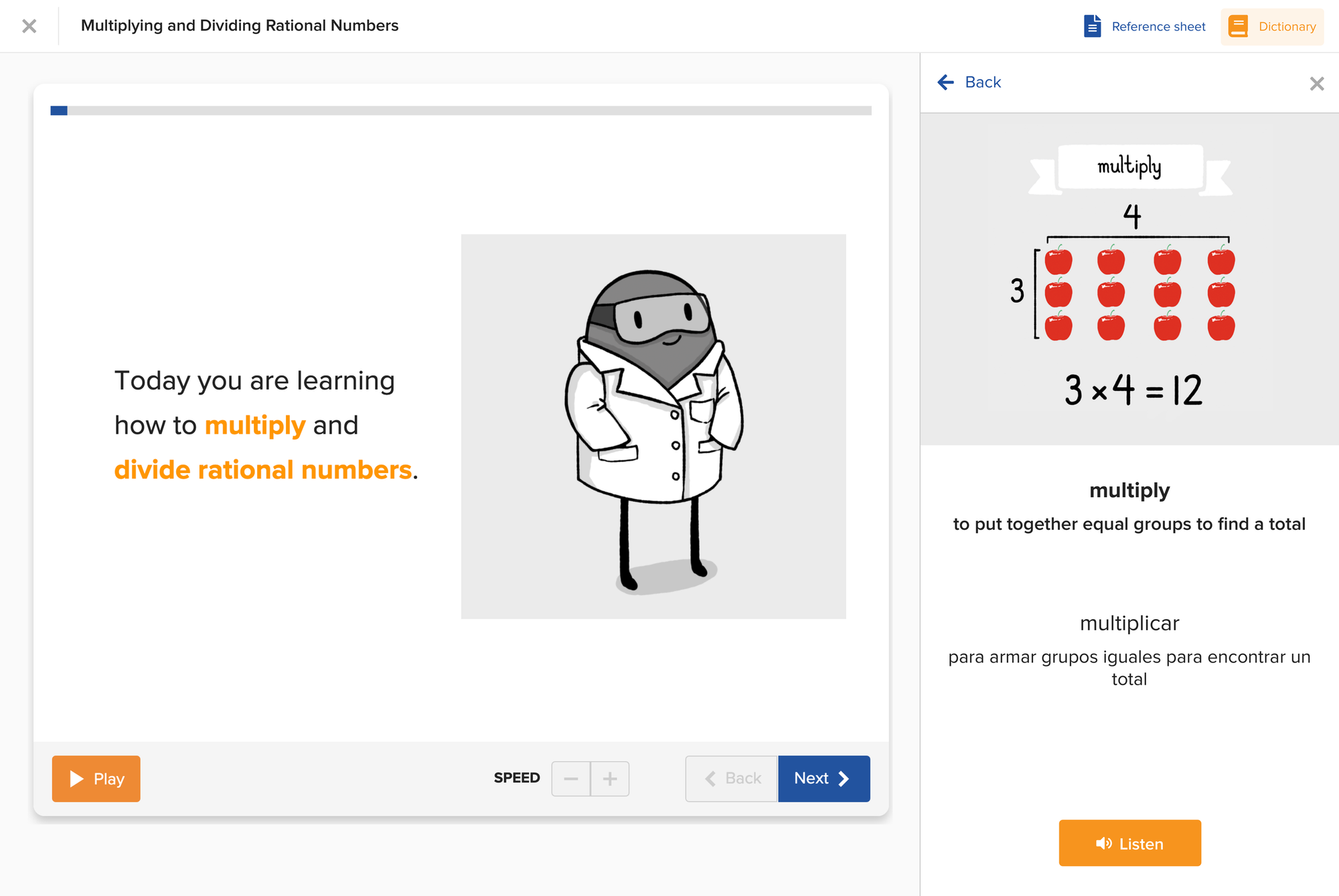Close the lesson with the top-left X

click(29, 26)
